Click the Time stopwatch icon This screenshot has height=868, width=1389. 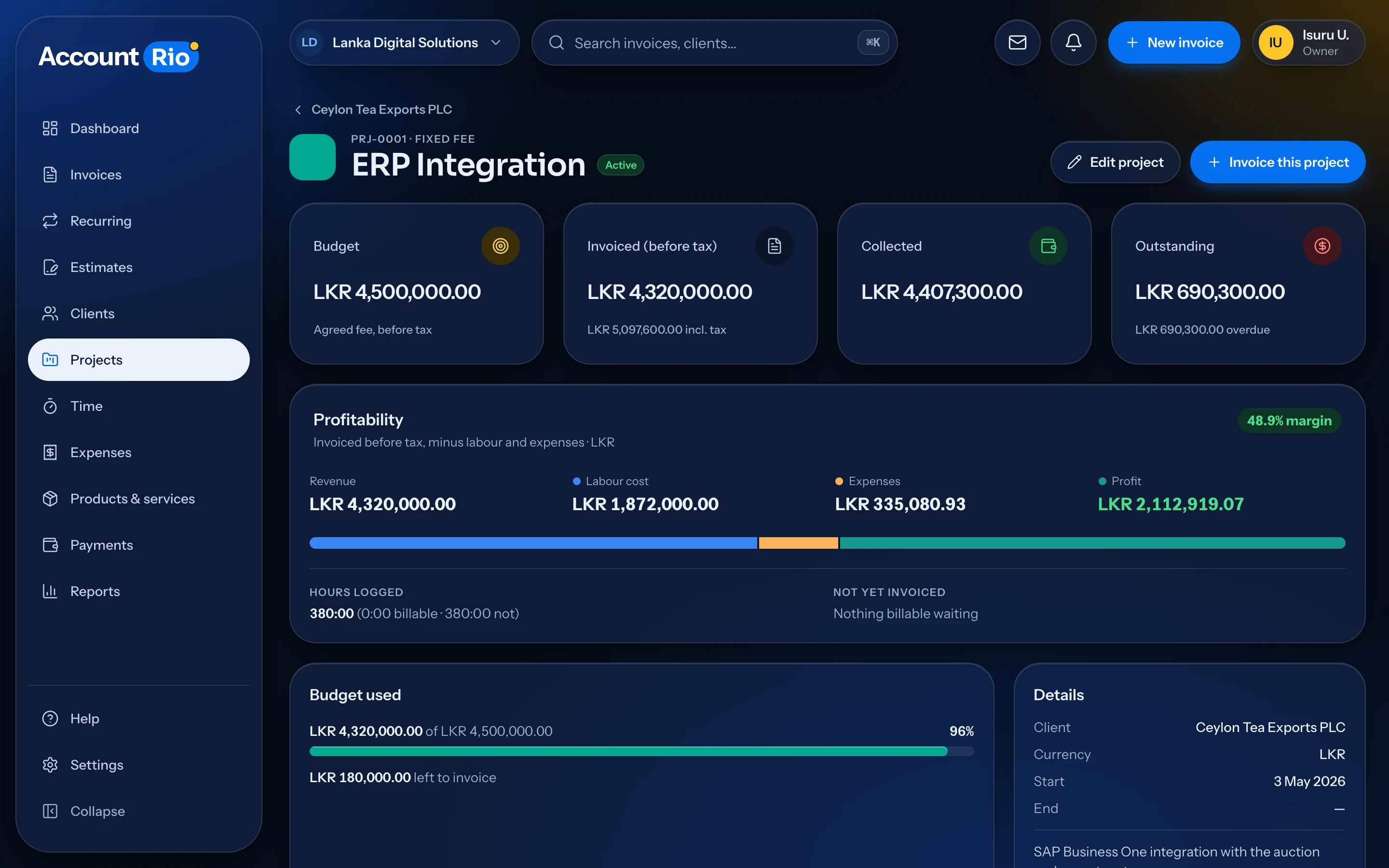point(50,406)
